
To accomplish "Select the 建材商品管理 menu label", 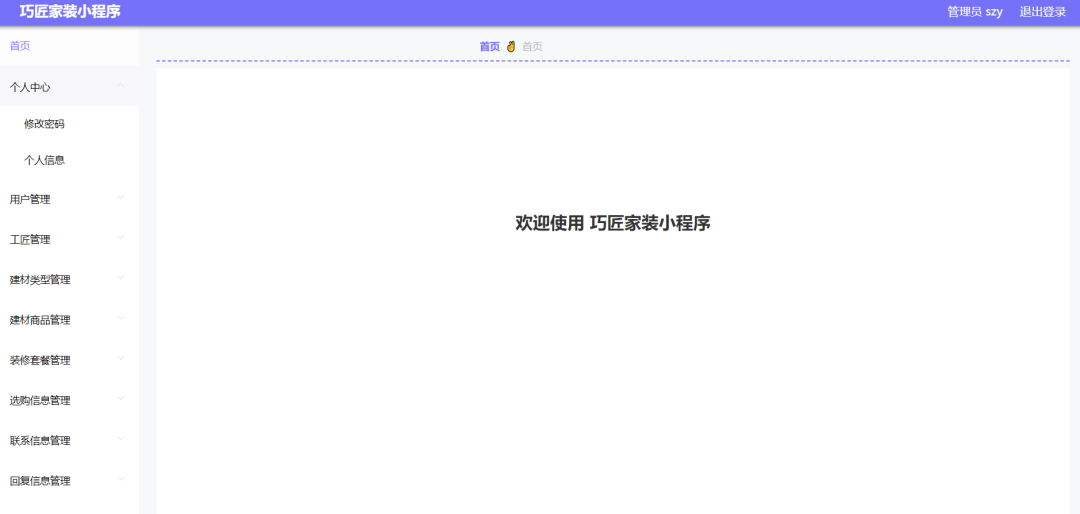I will click(x=40, y=320).
